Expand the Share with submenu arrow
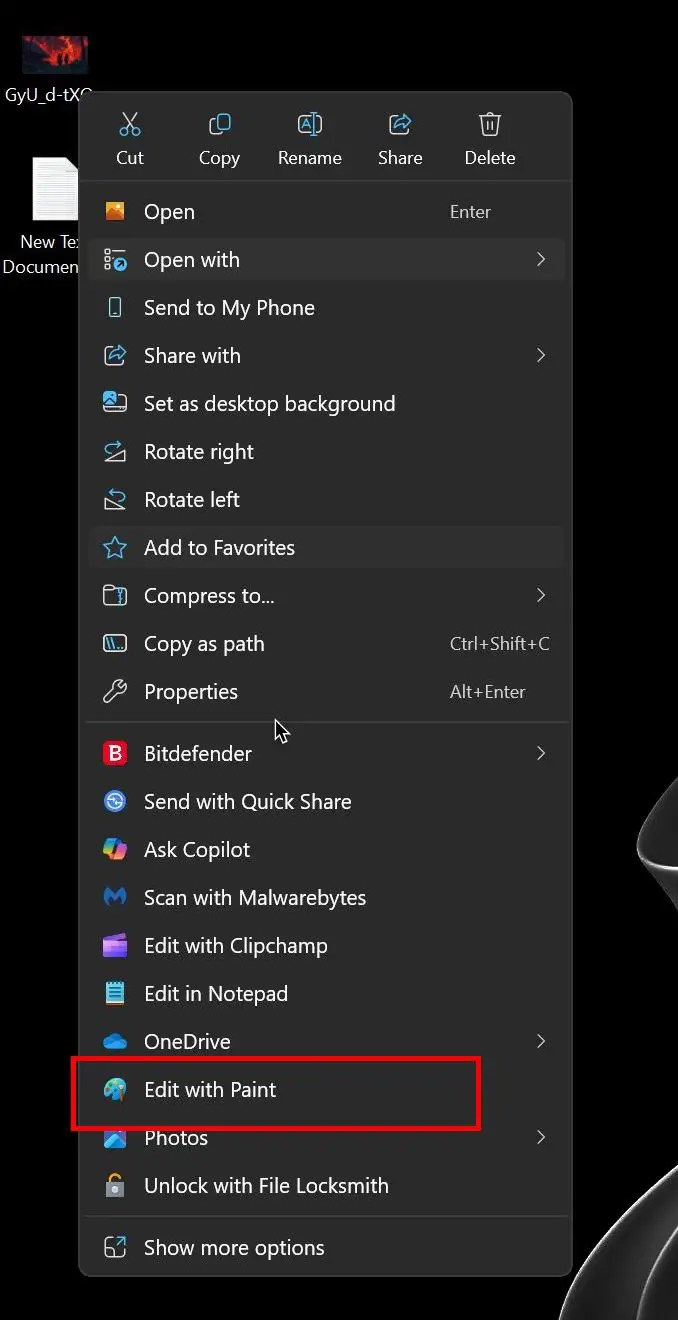 [541, 356]
